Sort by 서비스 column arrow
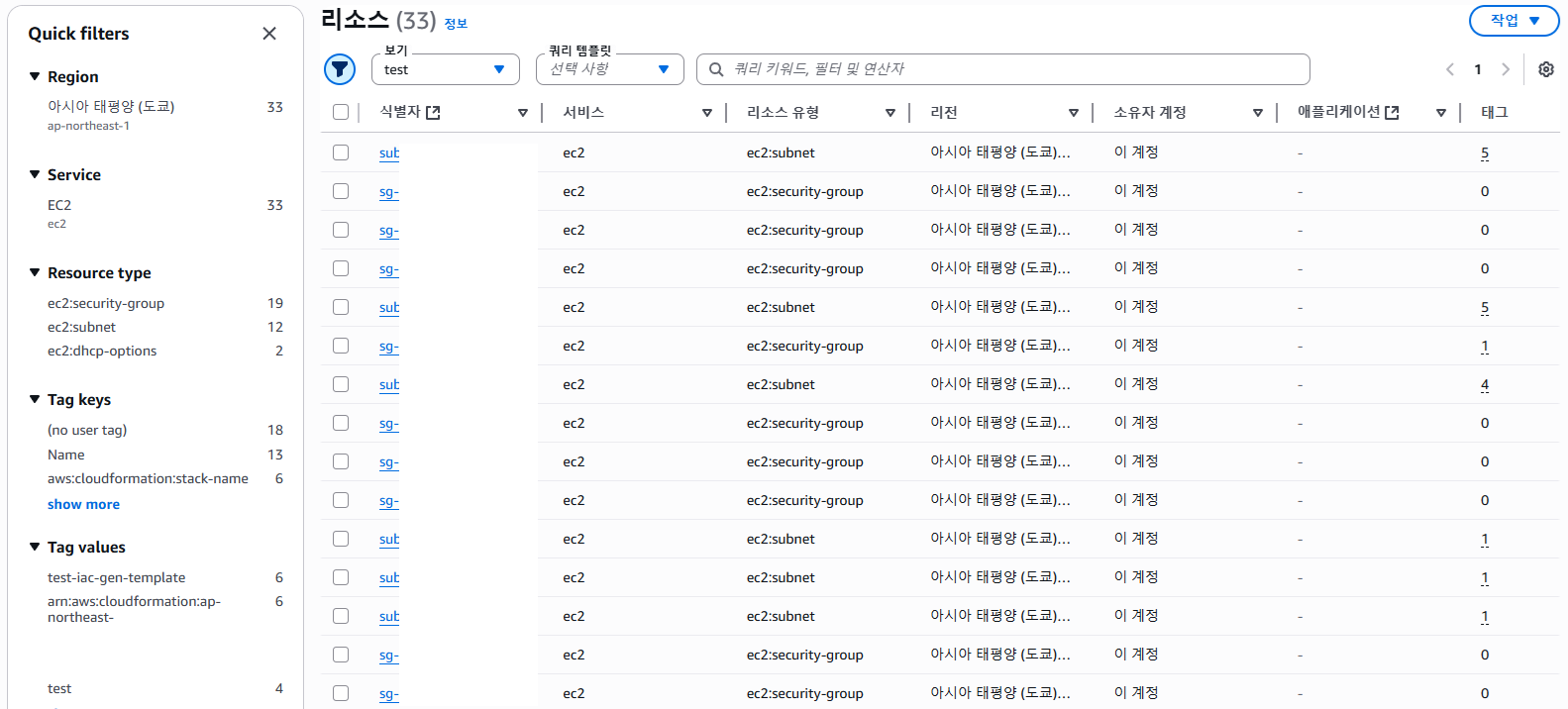Screen dimensions: 1568x709 (707, 113)
